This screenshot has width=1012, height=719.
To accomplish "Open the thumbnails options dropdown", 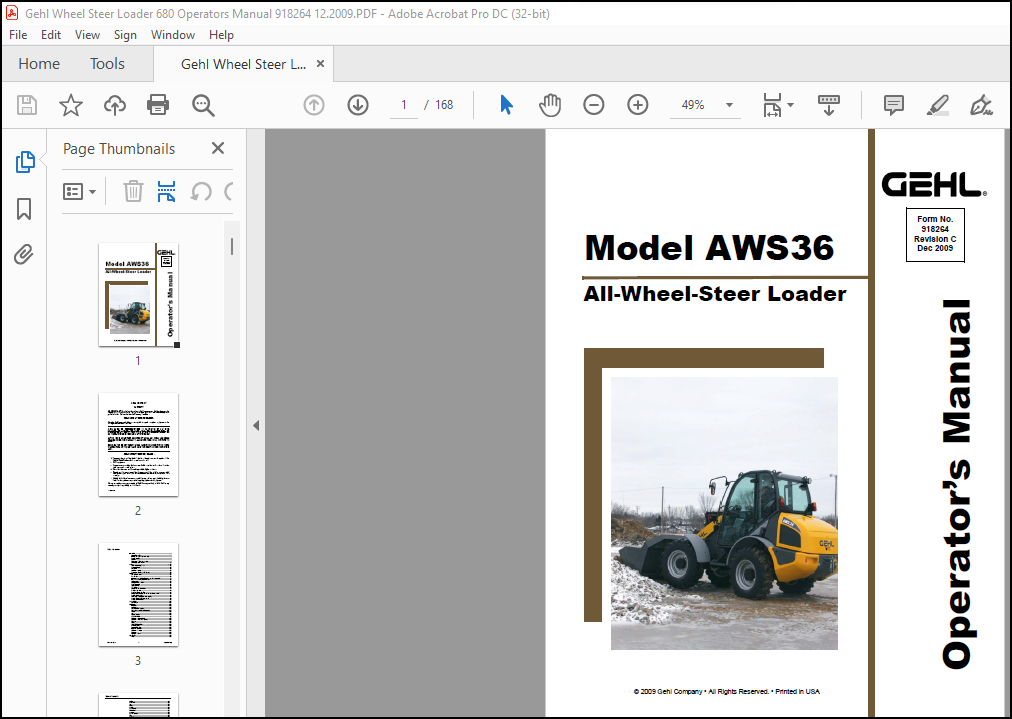I will 79,192.
